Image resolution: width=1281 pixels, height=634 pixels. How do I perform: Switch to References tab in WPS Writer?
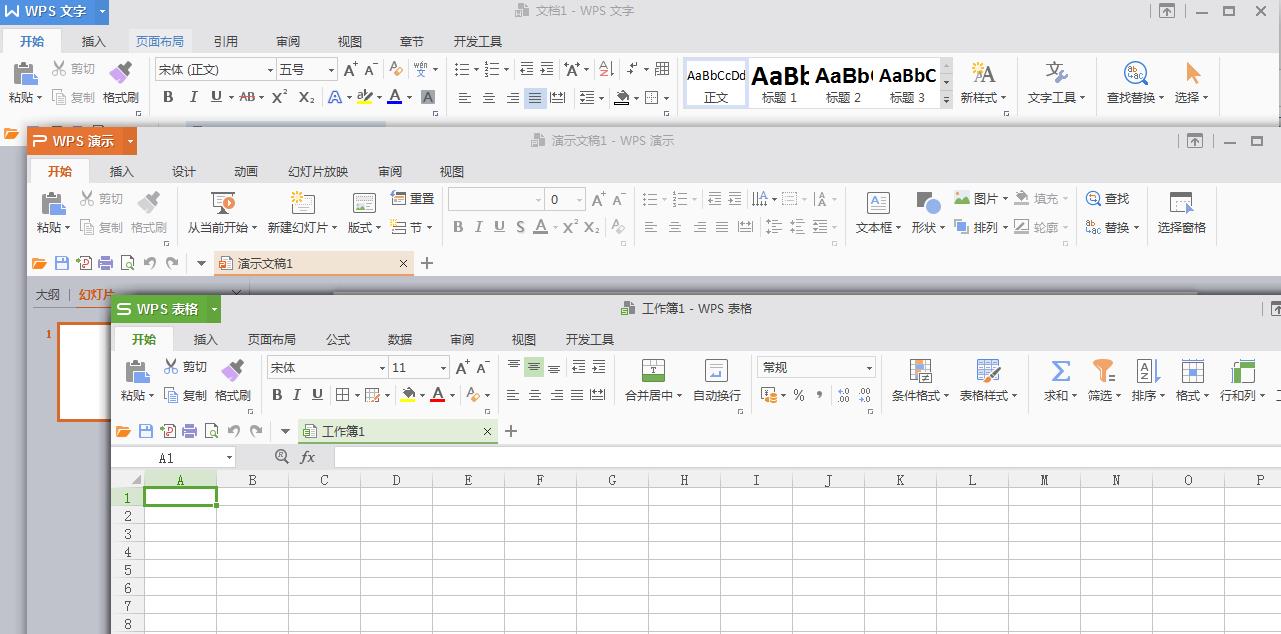[x=226, y=41]
